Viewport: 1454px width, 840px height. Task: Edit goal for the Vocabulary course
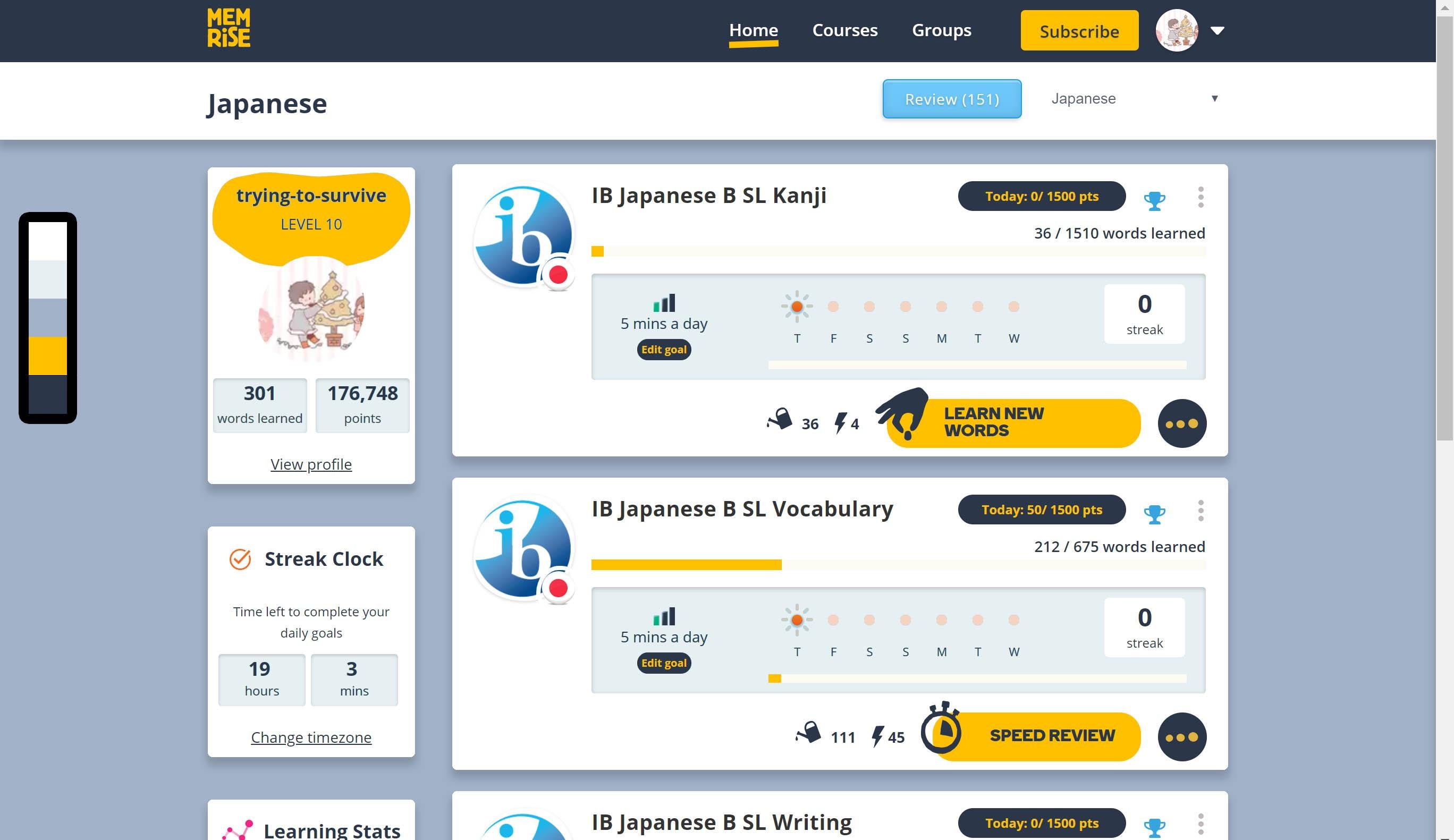[664, 663]
